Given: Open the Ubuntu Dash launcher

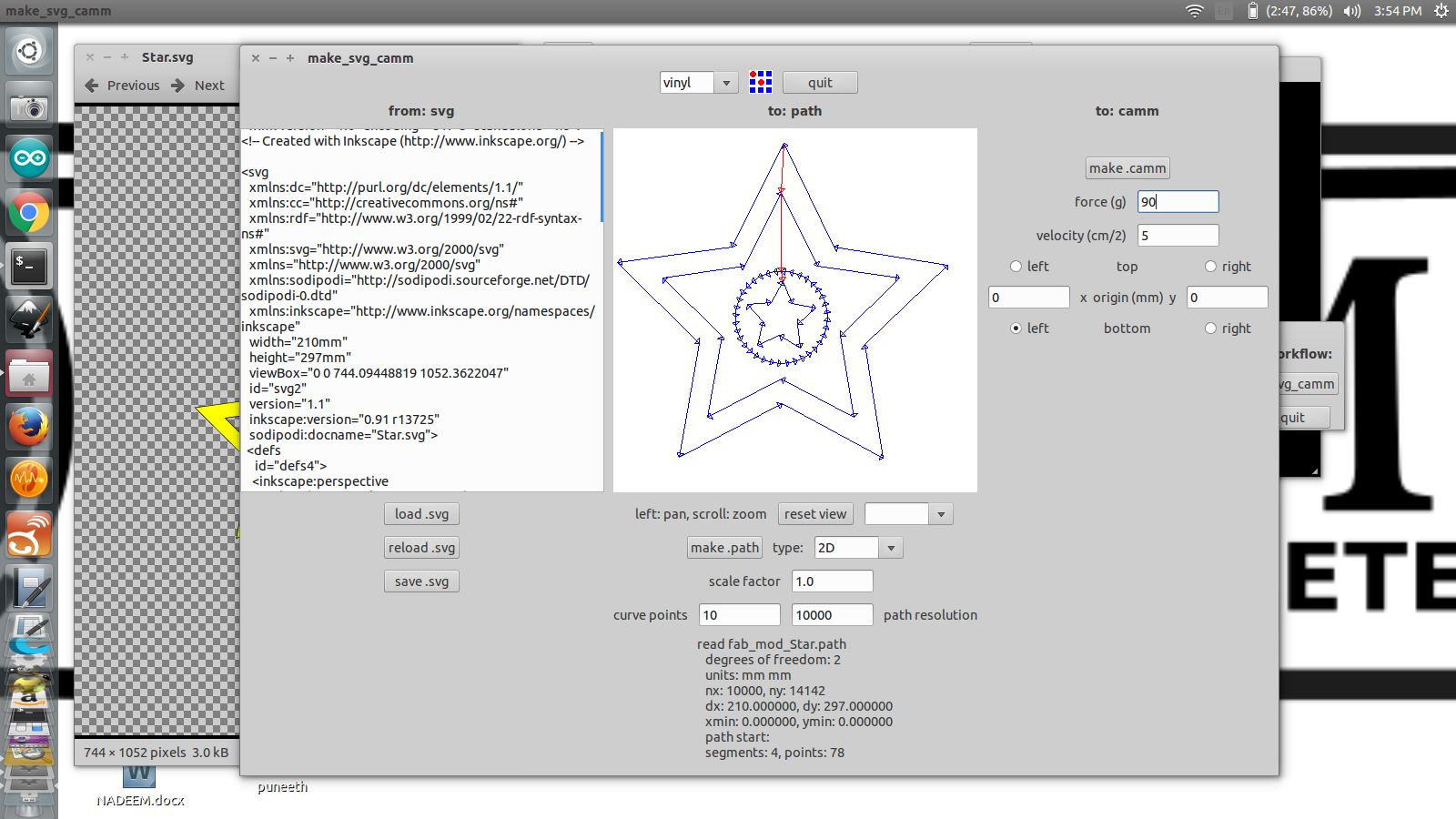Looking at the screenshot, I should pyautogui.click(x=29, y=51).
